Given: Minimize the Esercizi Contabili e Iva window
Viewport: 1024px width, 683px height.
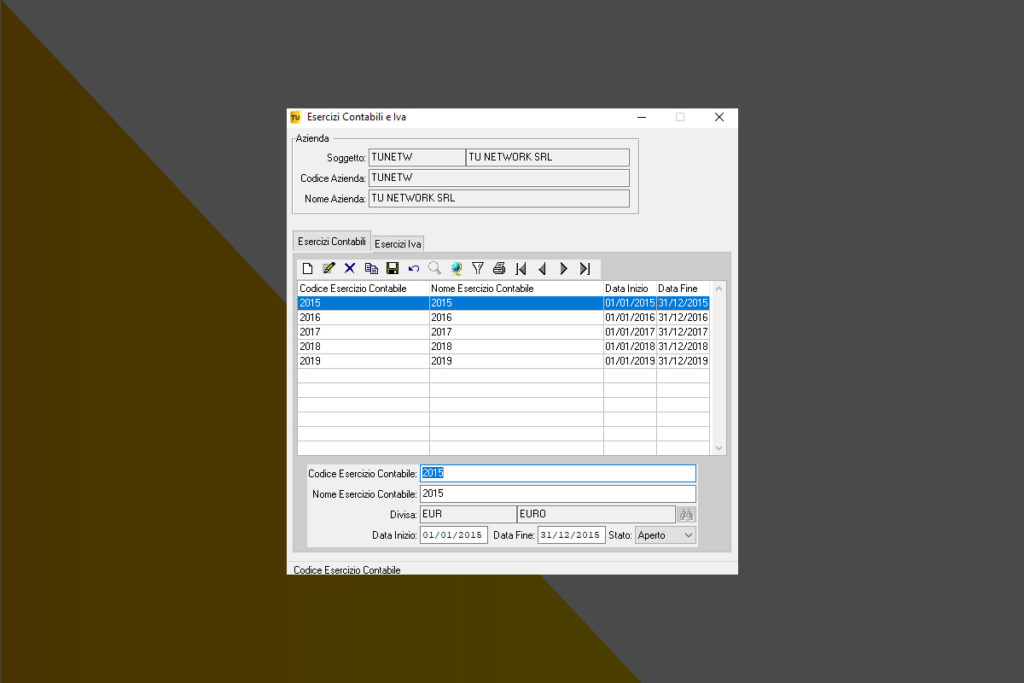Looking at the screenshot, I should [642, 118].
